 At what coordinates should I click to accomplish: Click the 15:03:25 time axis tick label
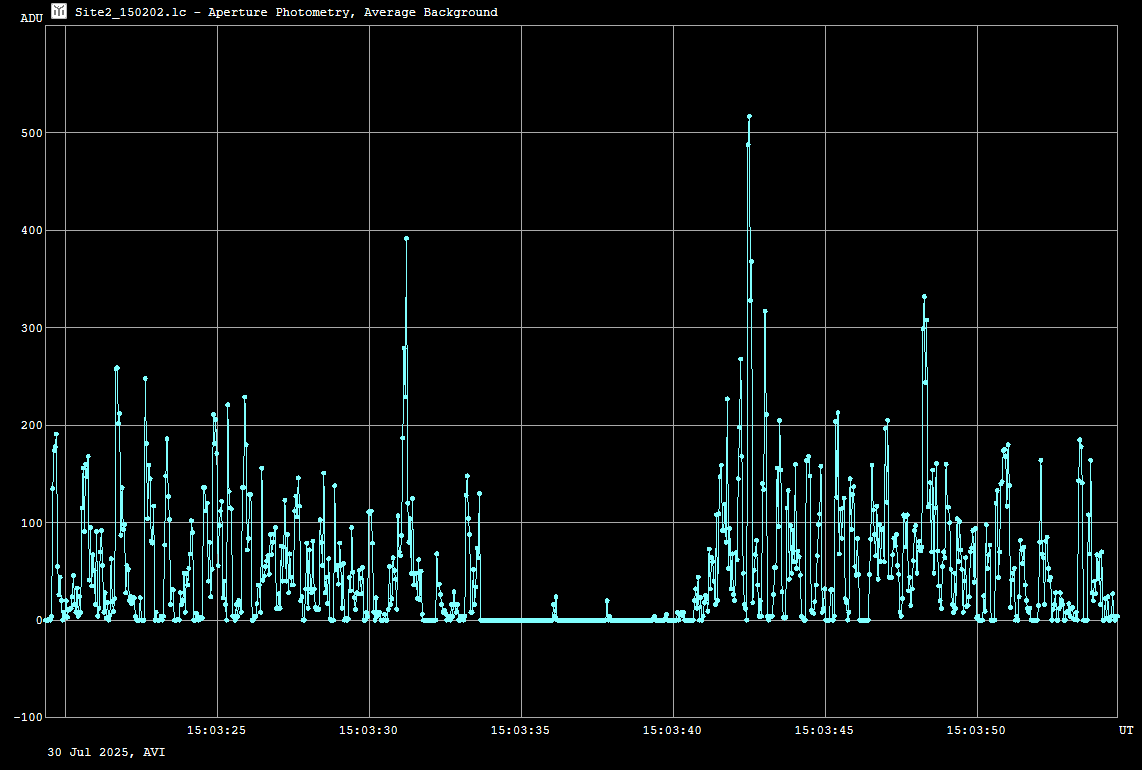(x=217, y=731)
